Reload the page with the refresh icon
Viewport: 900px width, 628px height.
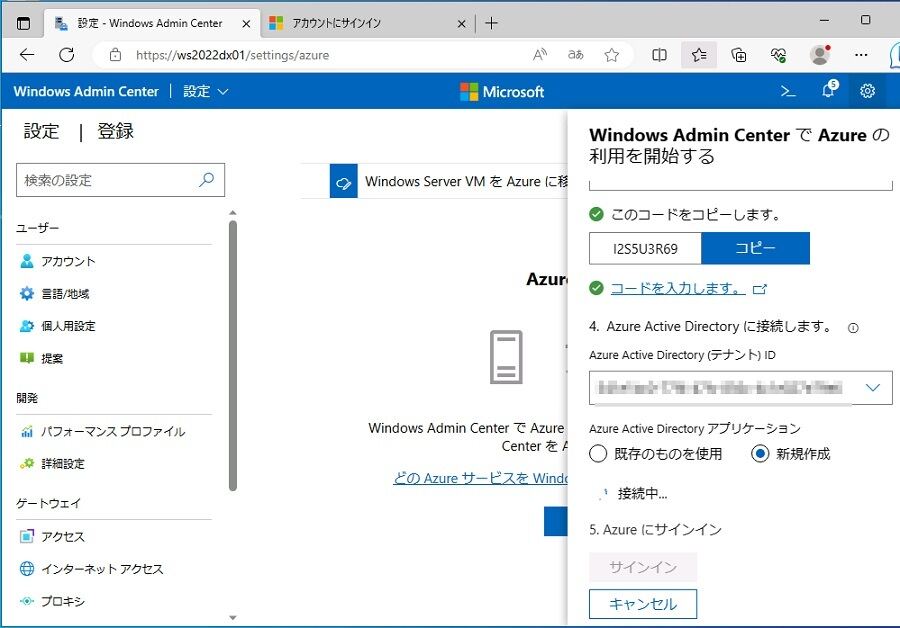tap(67, 55)
